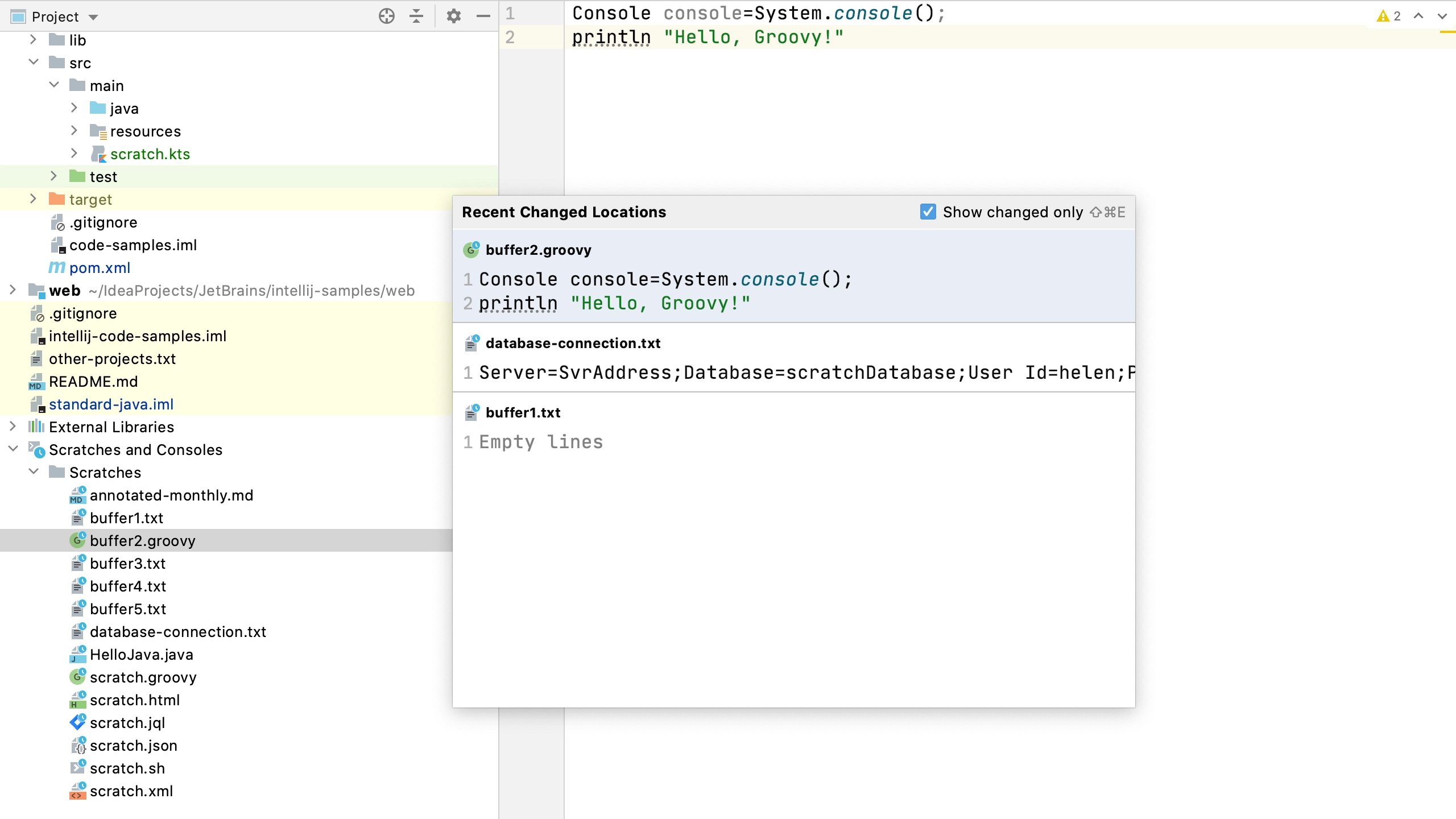
Task: Click the warnings indicator showing 2 problems
Action: click(x=1388, y=16)
